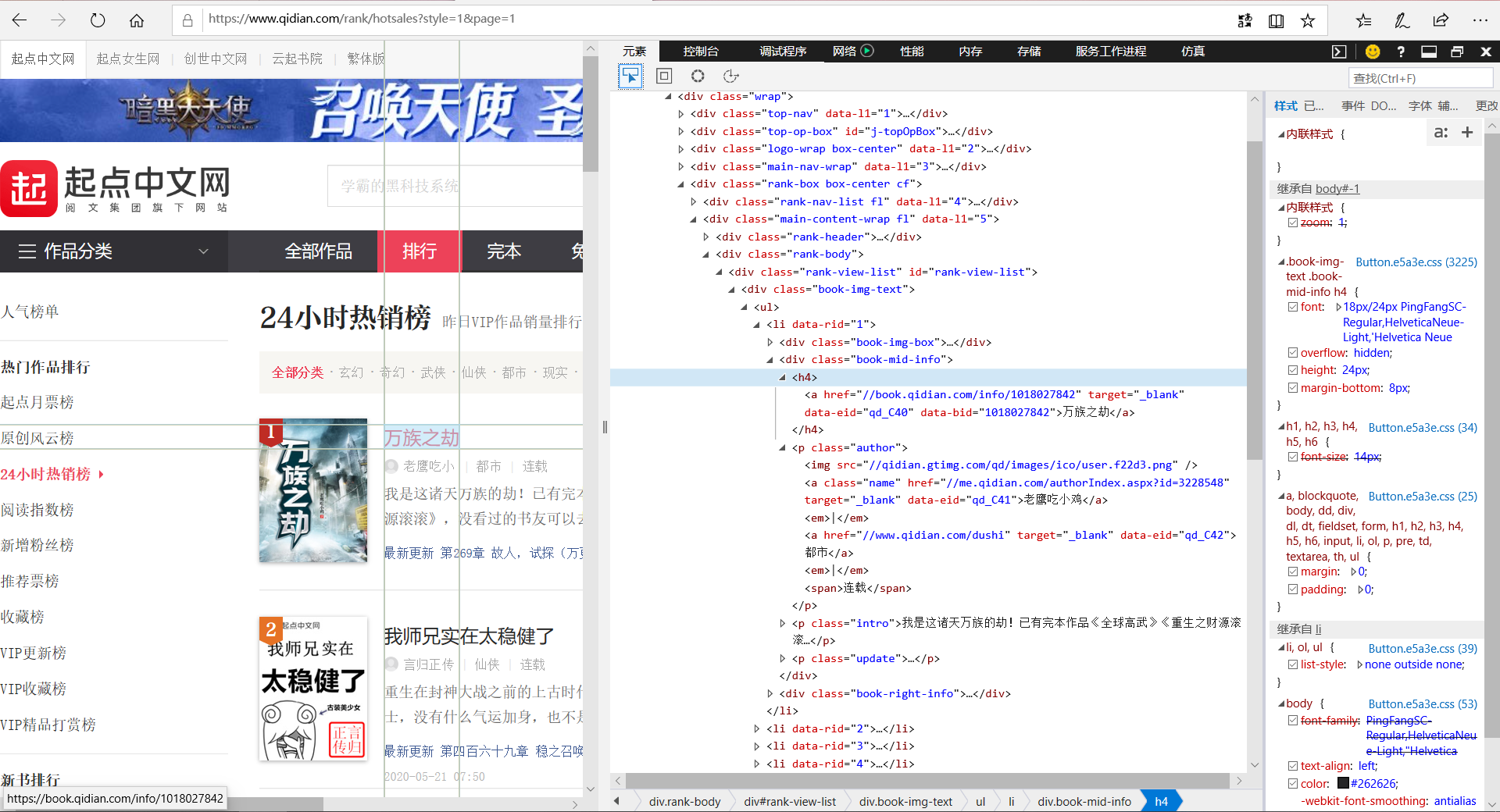Image resolution: width=1500 pixels, height=812 pixels.
Task: Show the console pane icon in DevTools
Action: pyautogui.click(x=1339, y=52)
